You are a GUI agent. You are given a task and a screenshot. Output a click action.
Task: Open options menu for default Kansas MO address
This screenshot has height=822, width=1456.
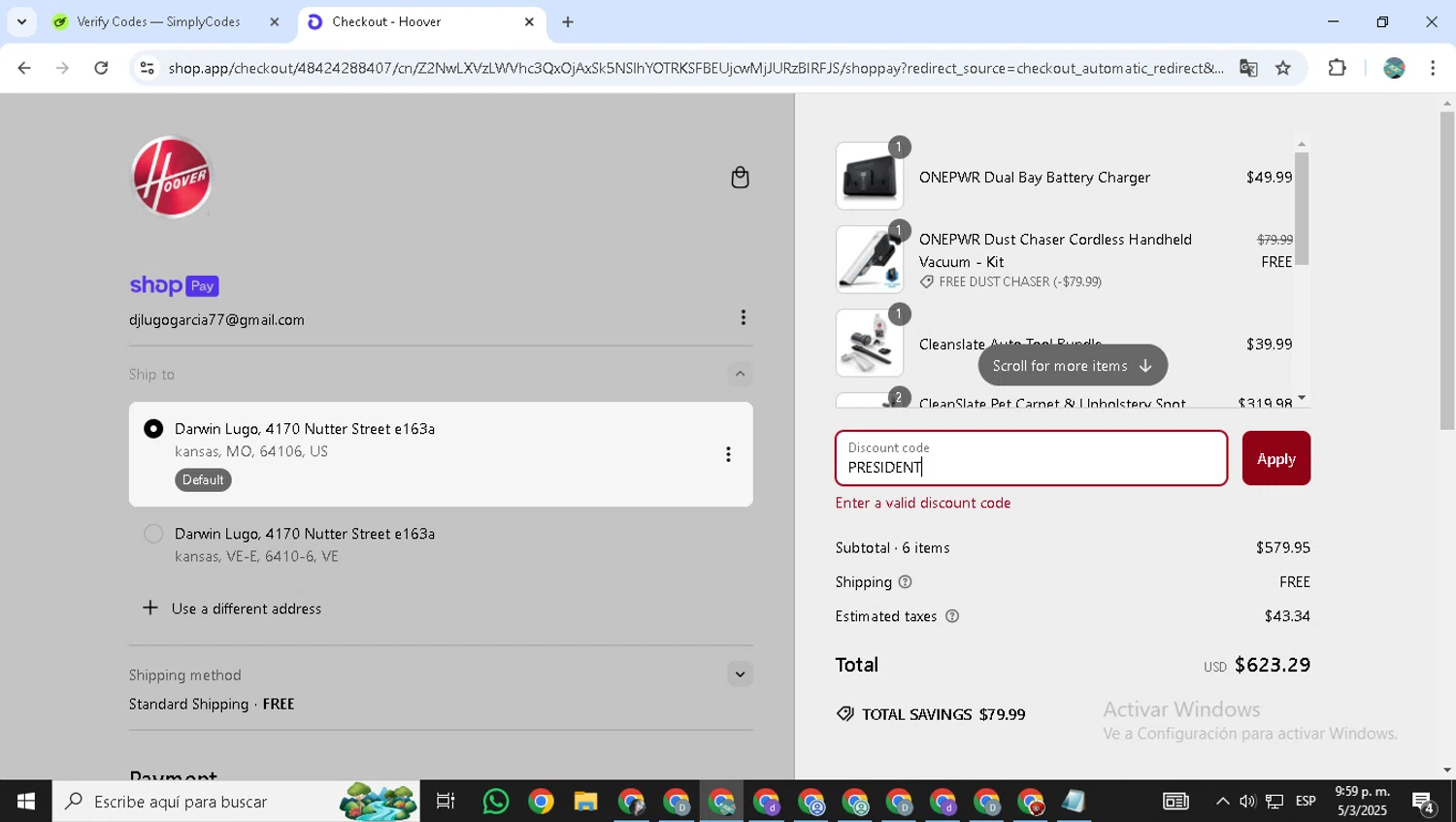(728, 454)
